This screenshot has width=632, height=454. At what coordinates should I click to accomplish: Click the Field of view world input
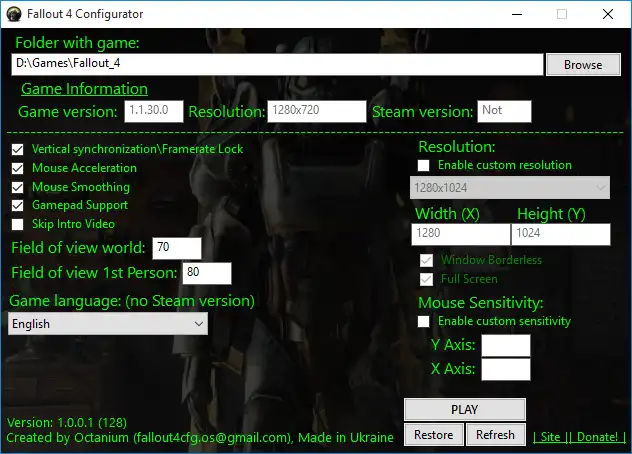(x=177, y=248)
